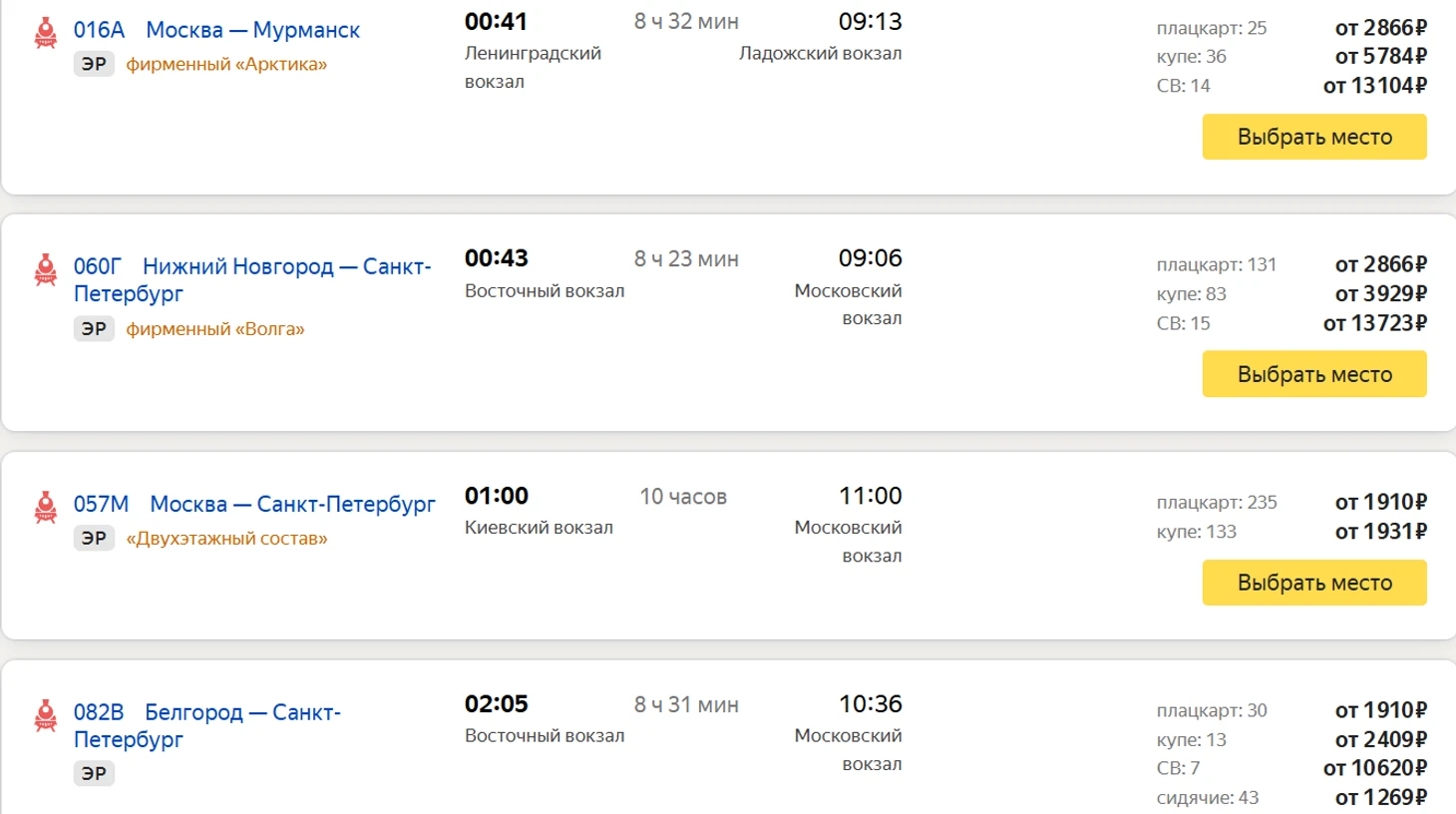Open train 016A Москва — Мурманск link

tap(216, 30)
